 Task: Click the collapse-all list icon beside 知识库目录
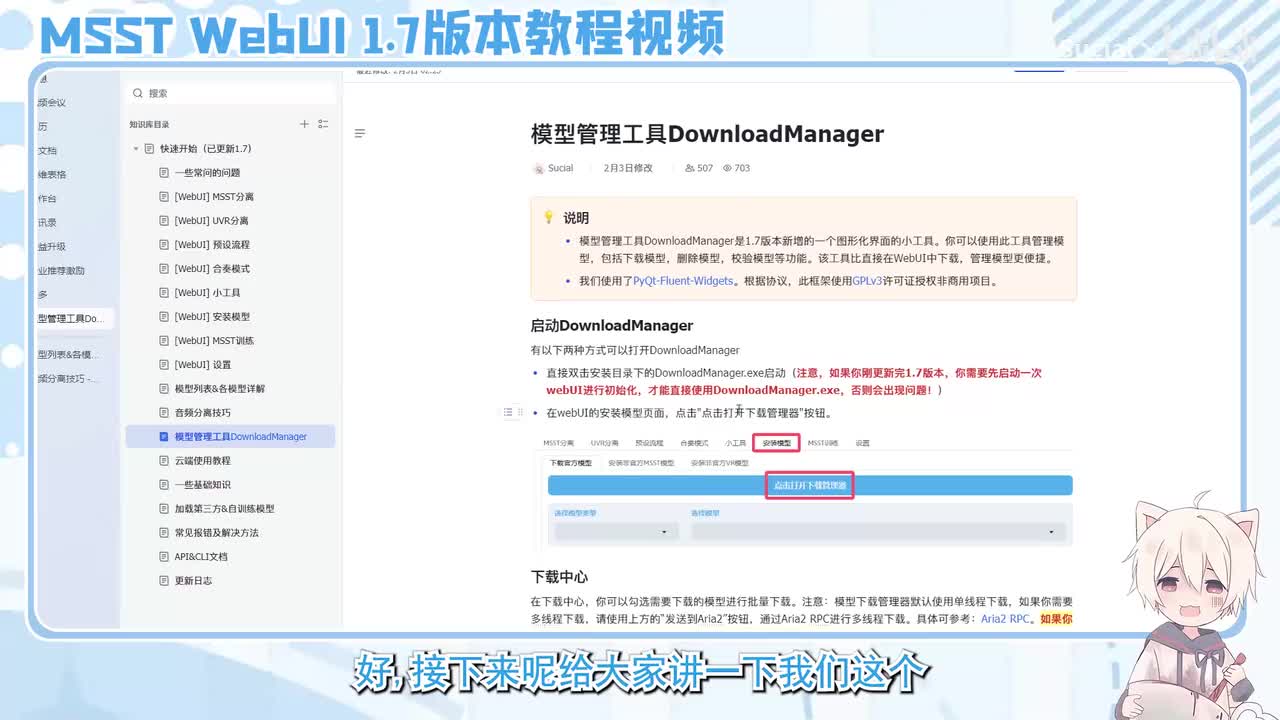pyautogui.click(x=323, y=124)
